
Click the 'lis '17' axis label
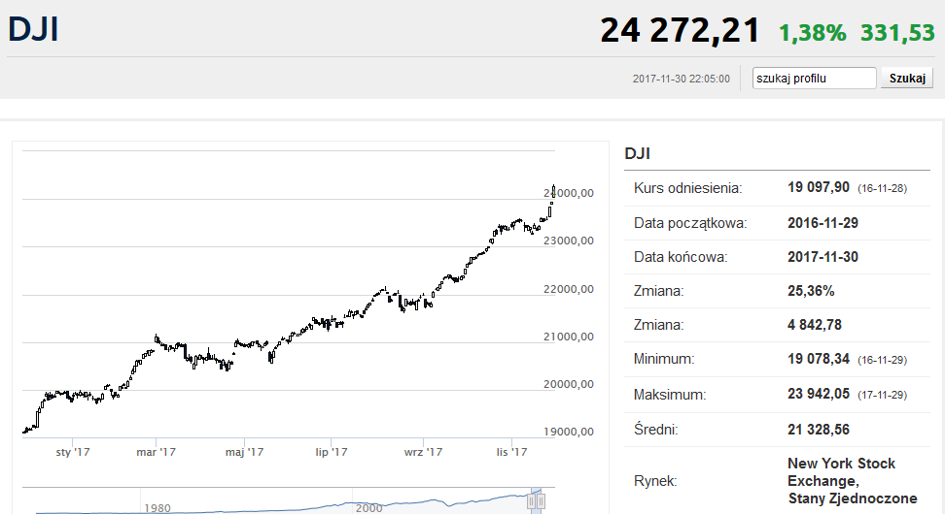(512, 452)
